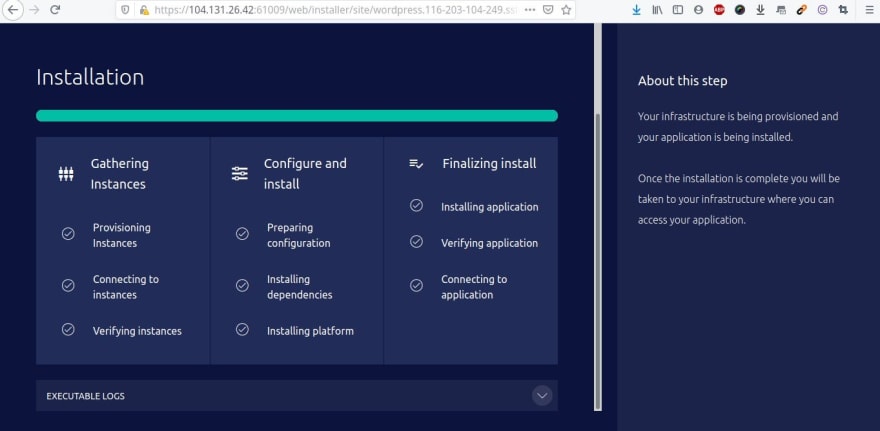The height and width of the screenshot is (431, 880).
Task: Click the browser forward arrow button
Action: (34, 10)
